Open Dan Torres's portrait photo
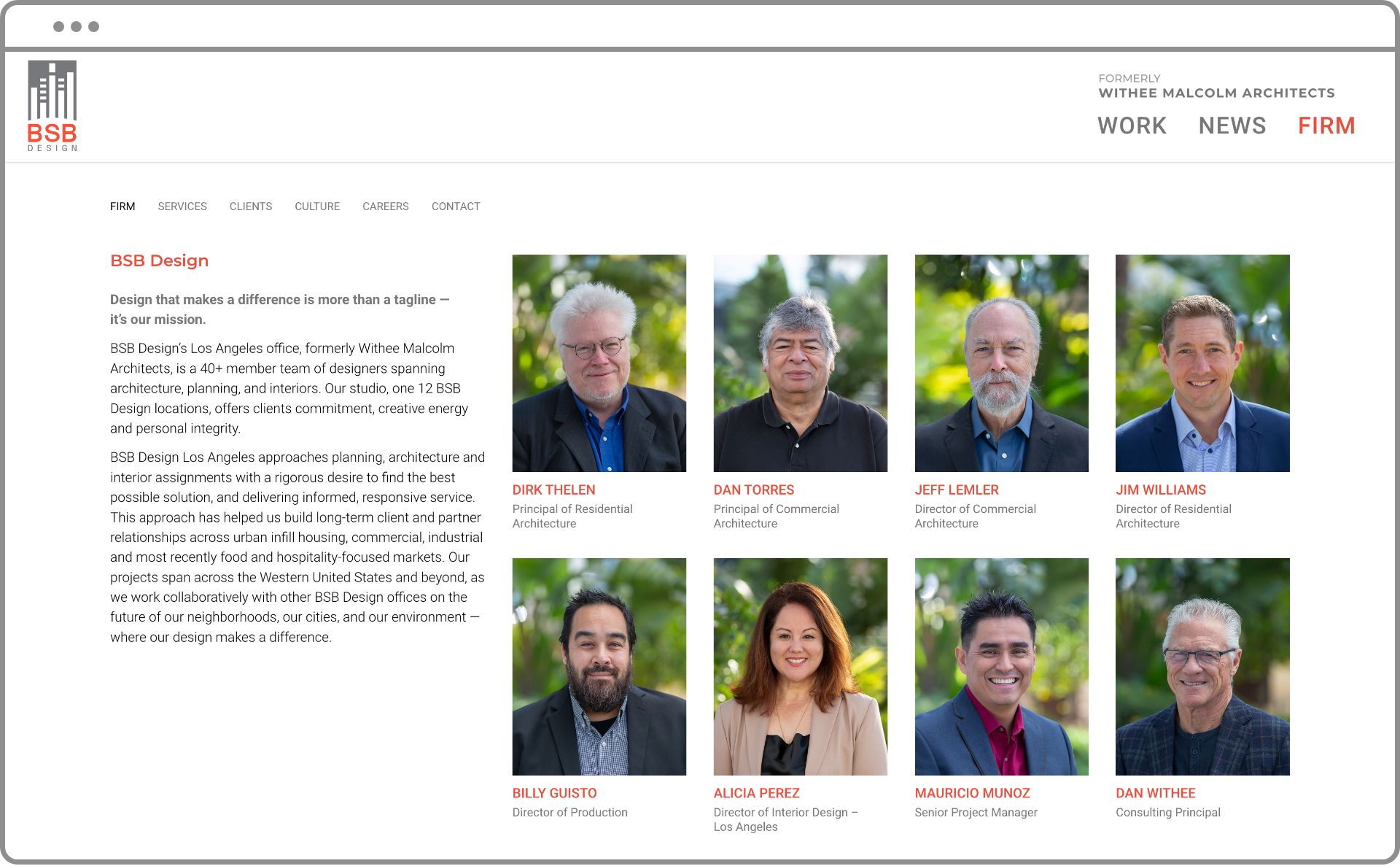This screenshot has width=1400, height=866. [801, 363]
